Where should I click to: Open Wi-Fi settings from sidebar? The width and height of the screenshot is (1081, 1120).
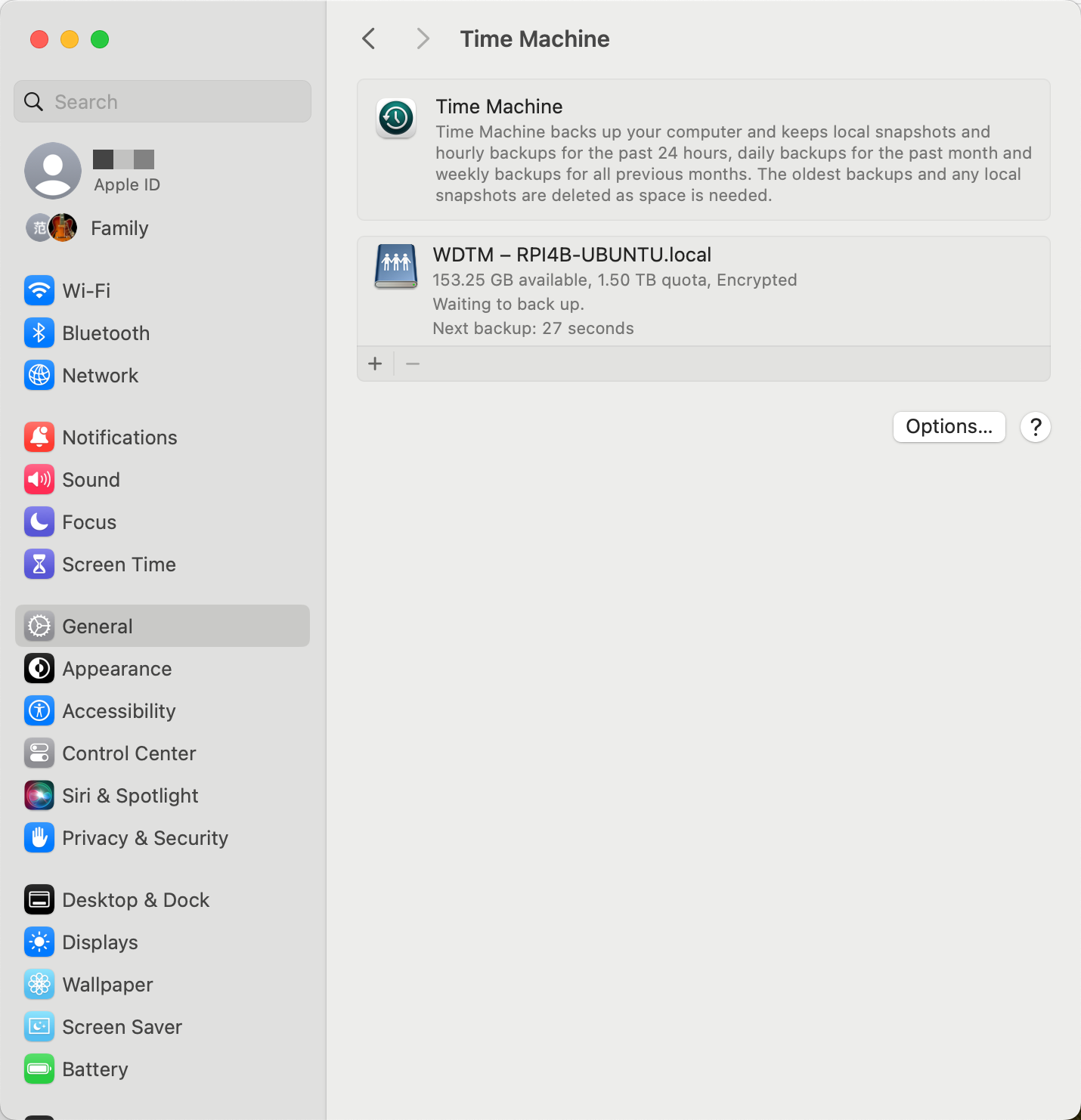pyautogui.click(x=85, y=291)
